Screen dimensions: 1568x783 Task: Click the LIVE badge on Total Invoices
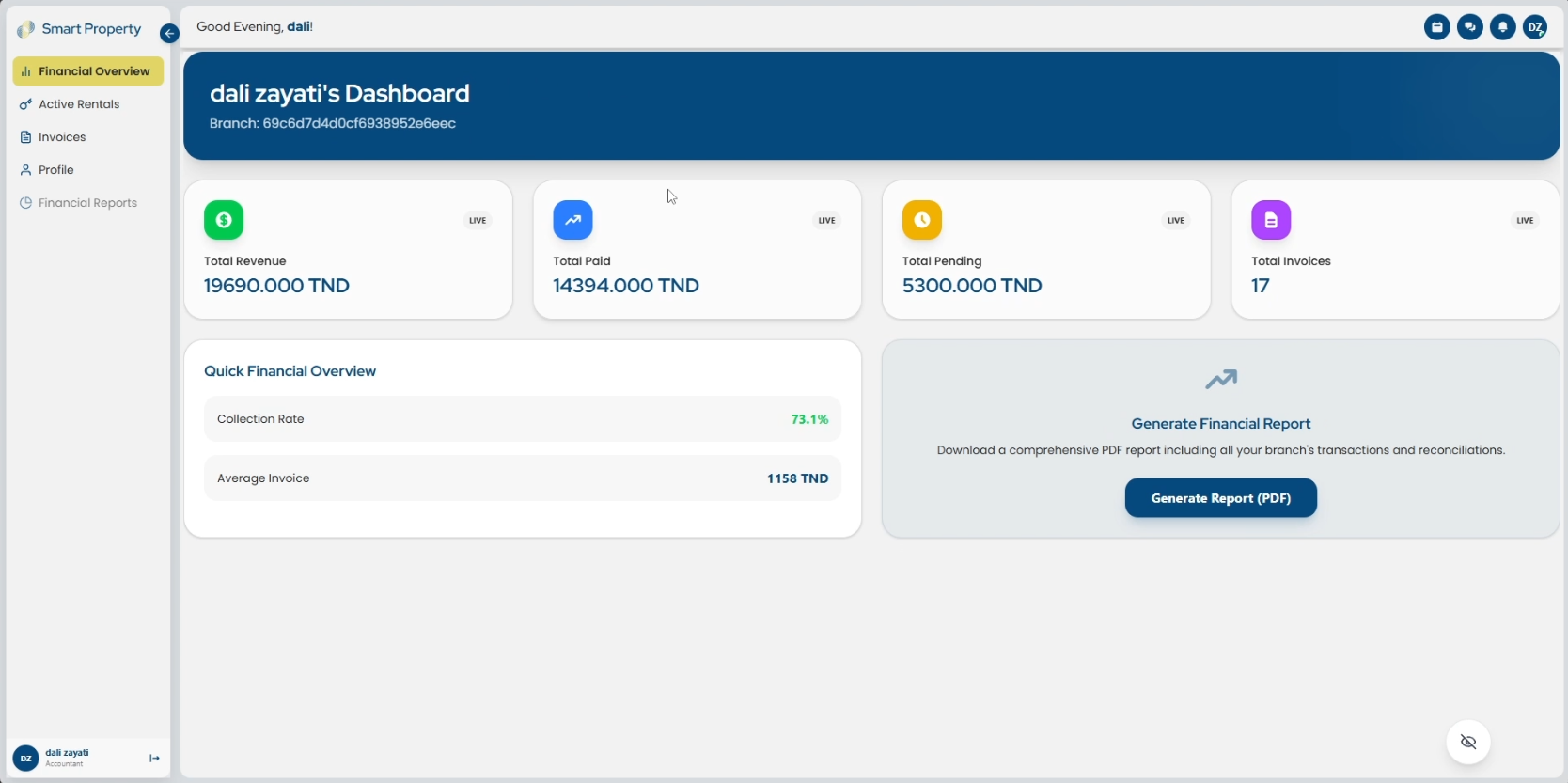[1525, 221]
